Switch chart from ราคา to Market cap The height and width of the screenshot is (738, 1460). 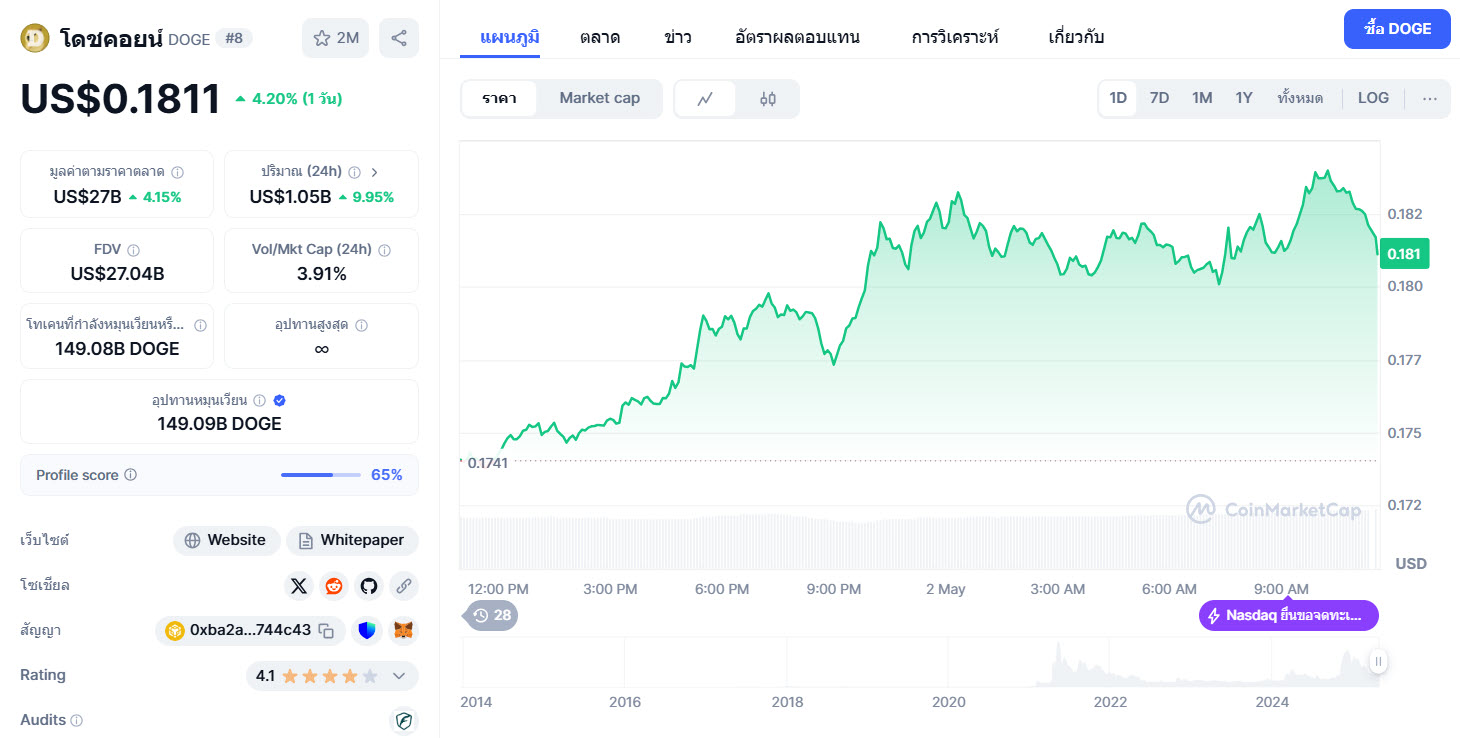pos(599,98)
